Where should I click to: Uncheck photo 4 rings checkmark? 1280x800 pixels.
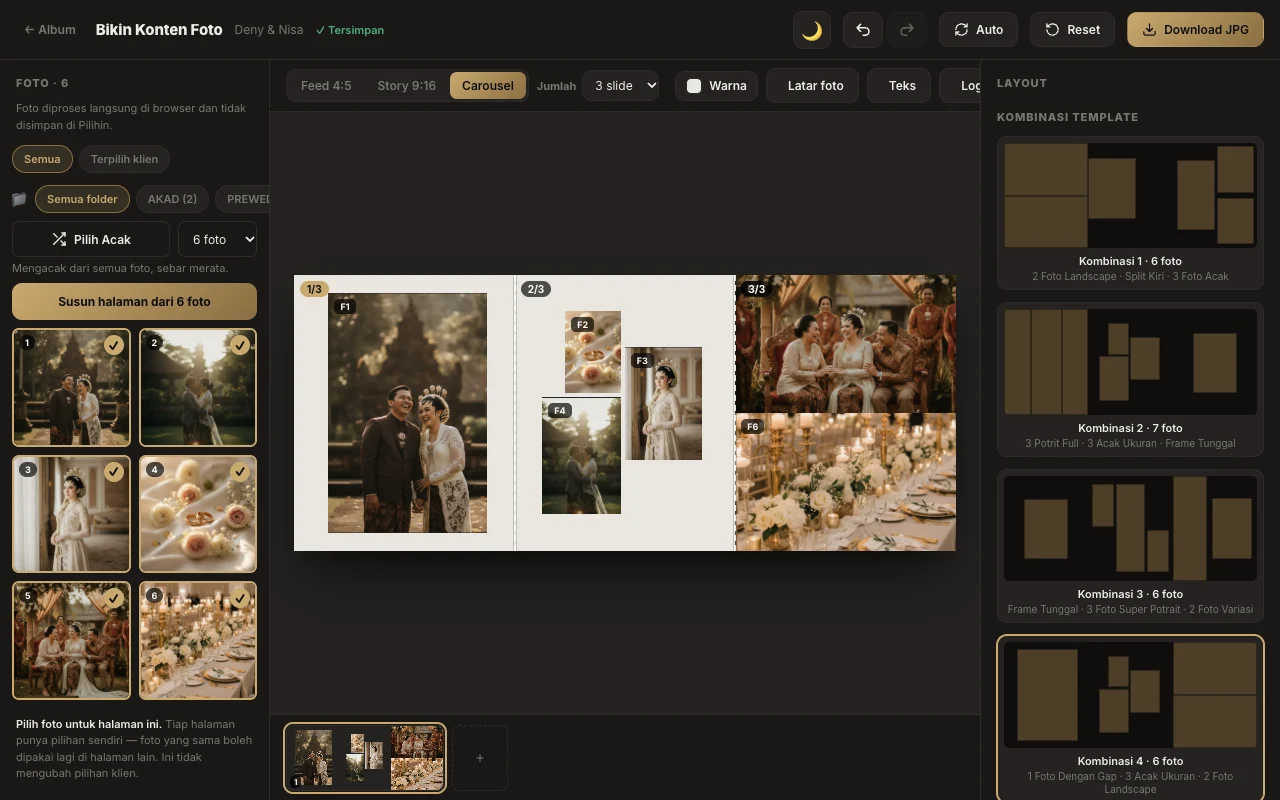click(240, 471)
